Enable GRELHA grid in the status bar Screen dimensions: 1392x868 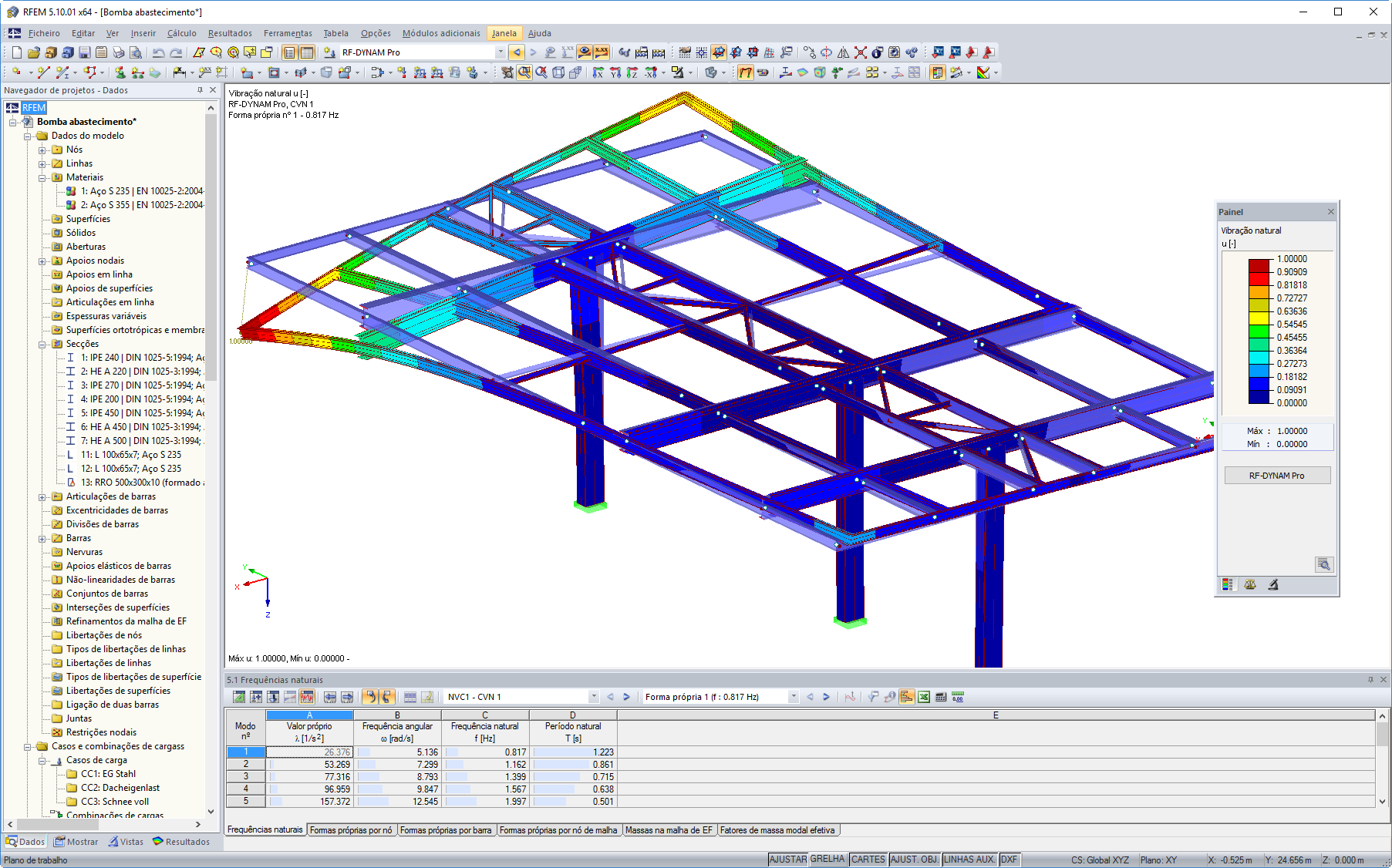827,859
